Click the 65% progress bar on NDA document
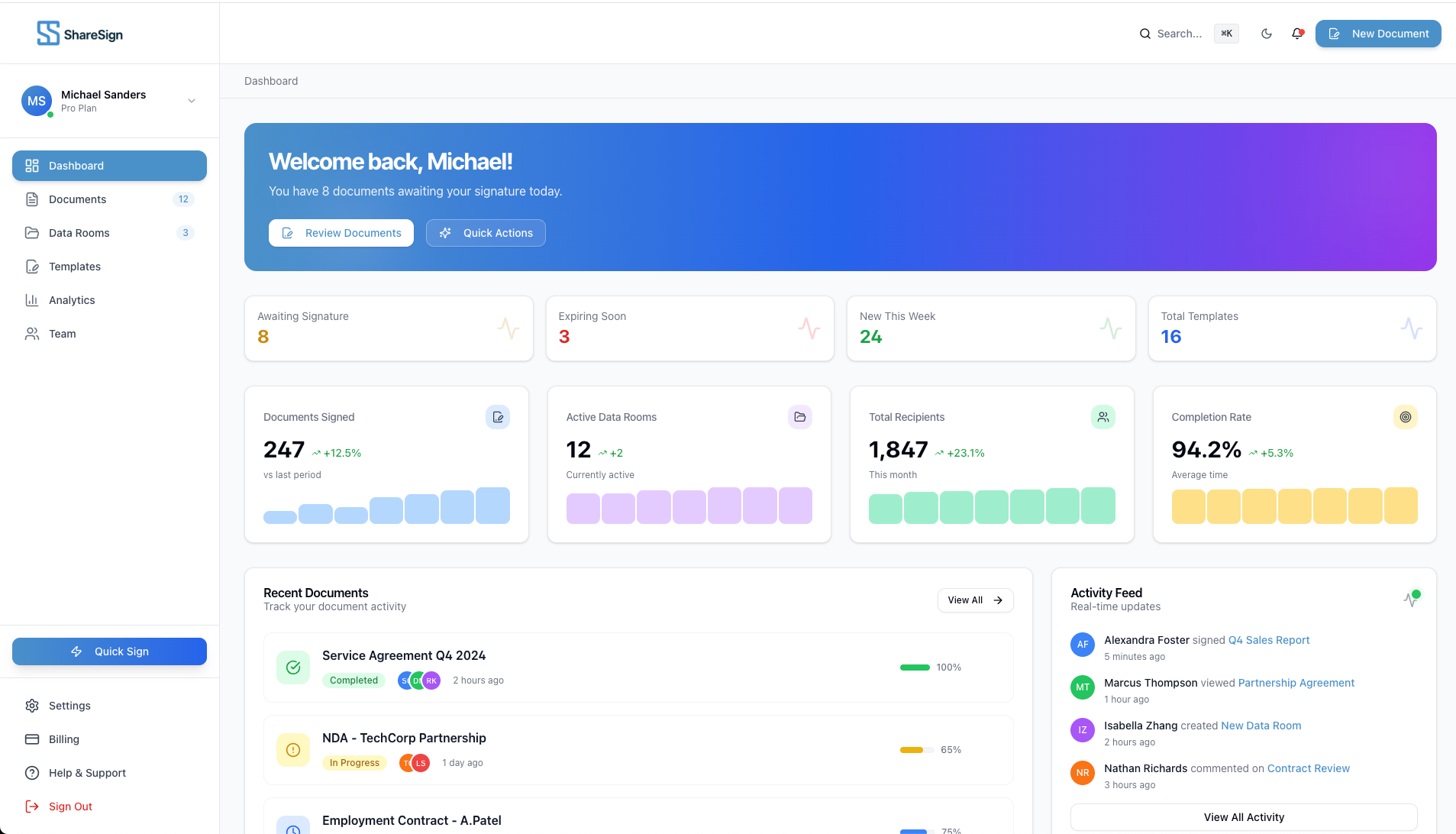Viewport: 1456px width, 834px height. click(916, 749)
